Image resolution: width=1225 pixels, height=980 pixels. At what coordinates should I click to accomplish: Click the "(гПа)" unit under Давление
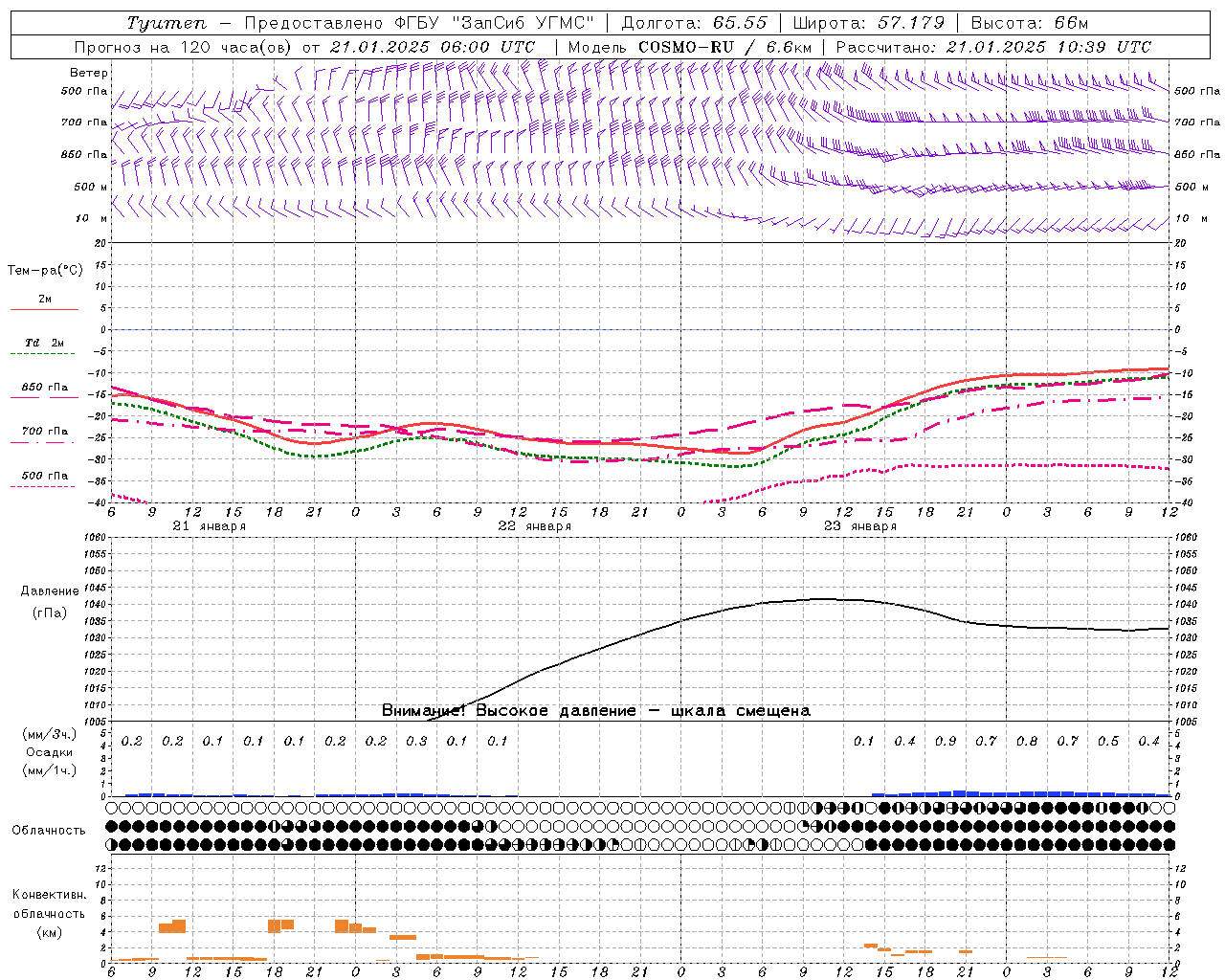coord(50,612)
